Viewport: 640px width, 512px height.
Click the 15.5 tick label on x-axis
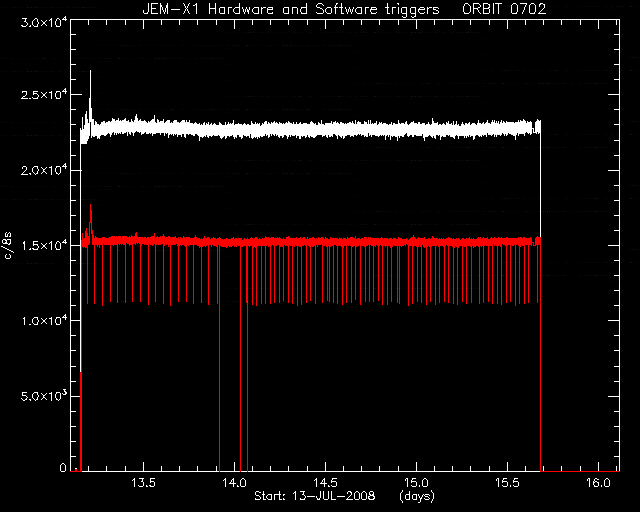point(507,483)
